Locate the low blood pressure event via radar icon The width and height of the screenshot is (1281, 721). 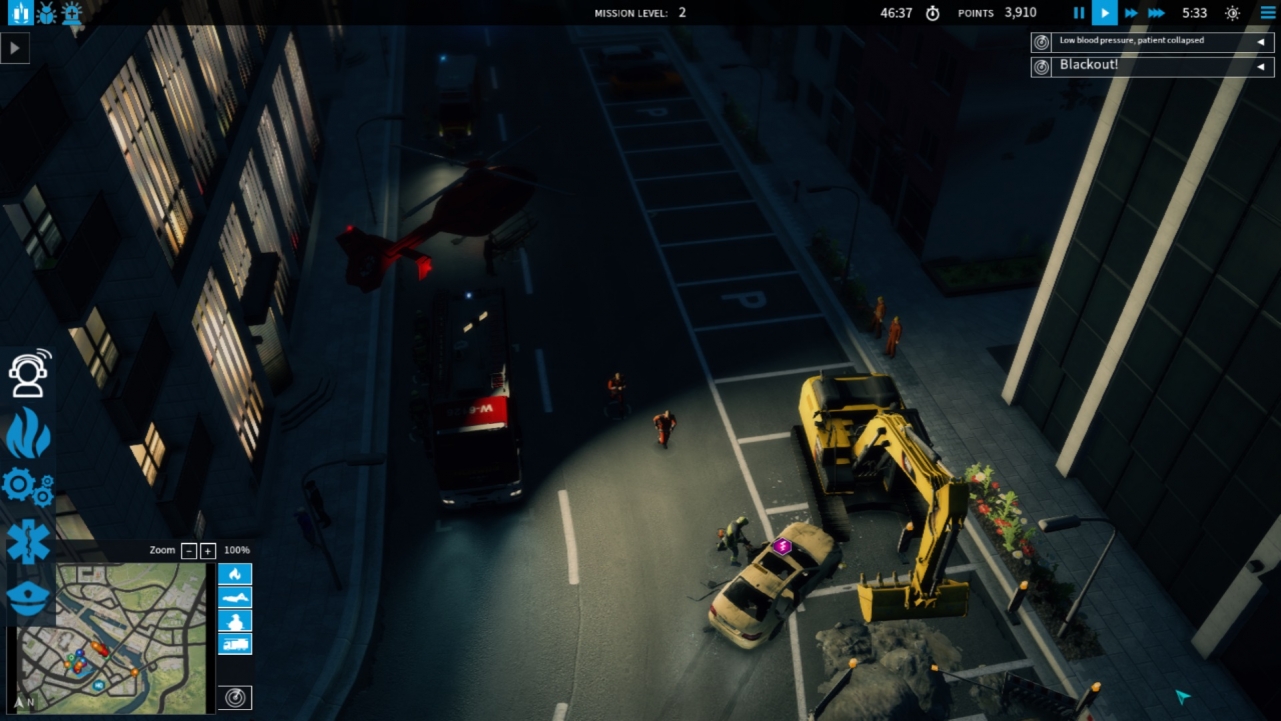pos(1042,42)
